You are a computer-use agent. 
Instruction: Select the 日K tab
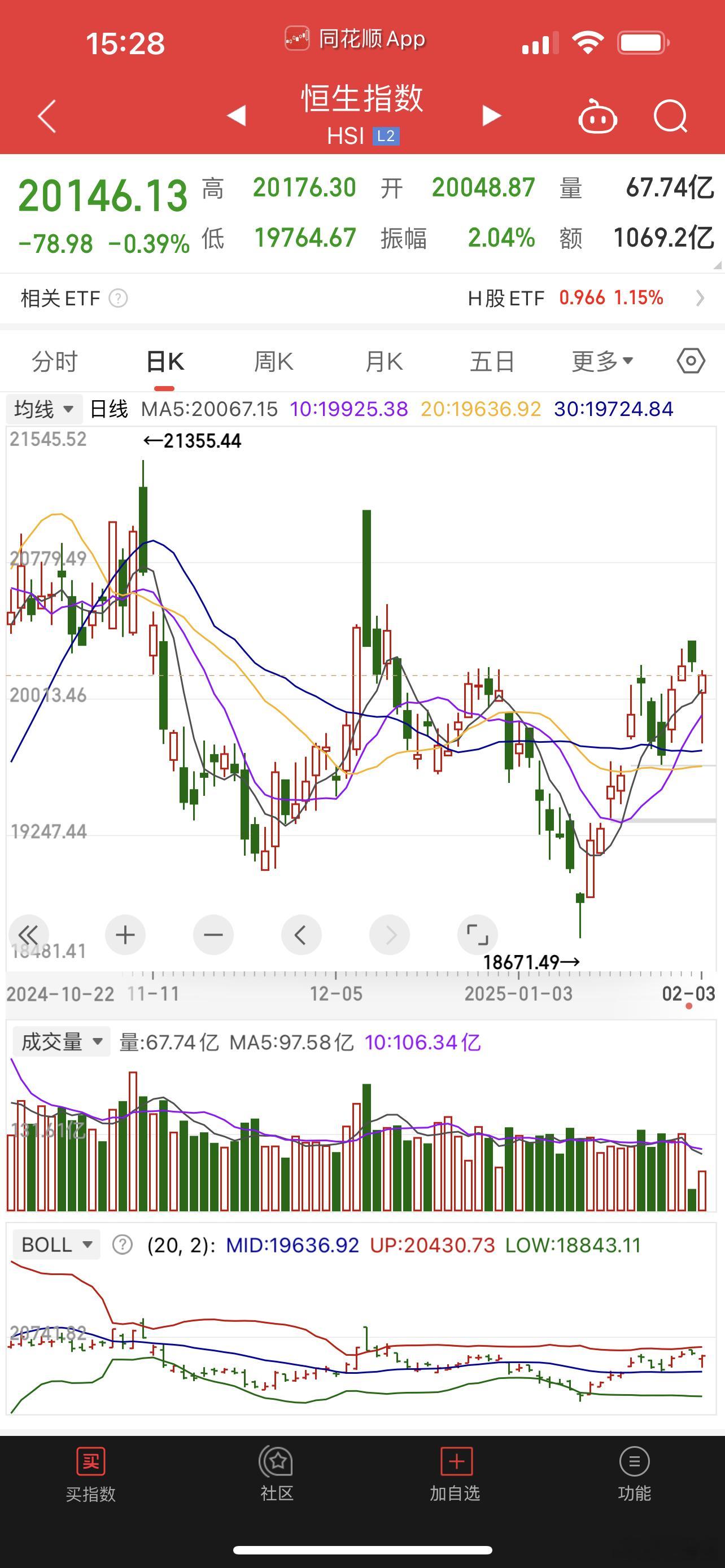pos(165,362)
